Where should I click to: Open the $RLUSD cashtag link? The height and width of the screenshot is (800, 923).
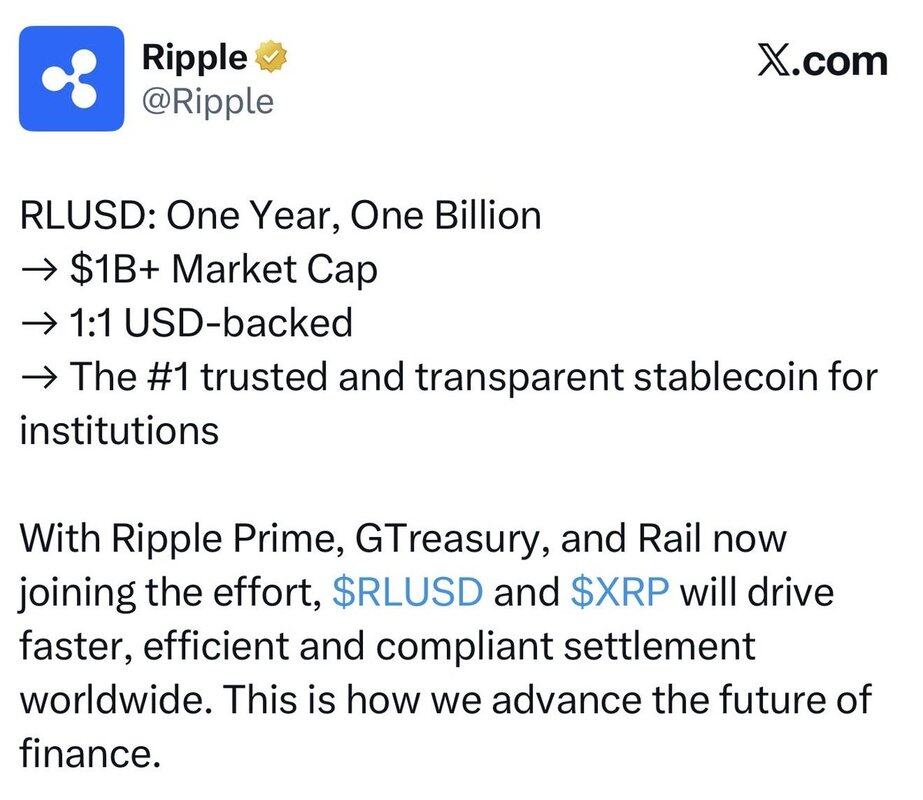tap(407, 593)
